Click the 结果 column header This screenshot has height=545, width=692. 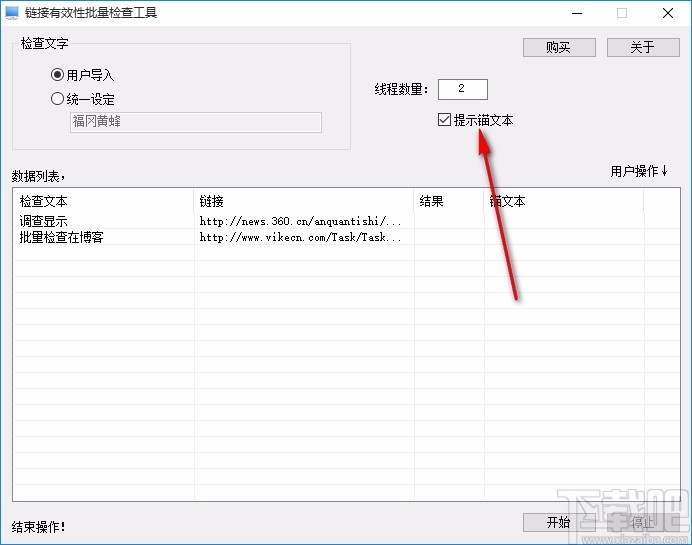[x=449, y=201]
